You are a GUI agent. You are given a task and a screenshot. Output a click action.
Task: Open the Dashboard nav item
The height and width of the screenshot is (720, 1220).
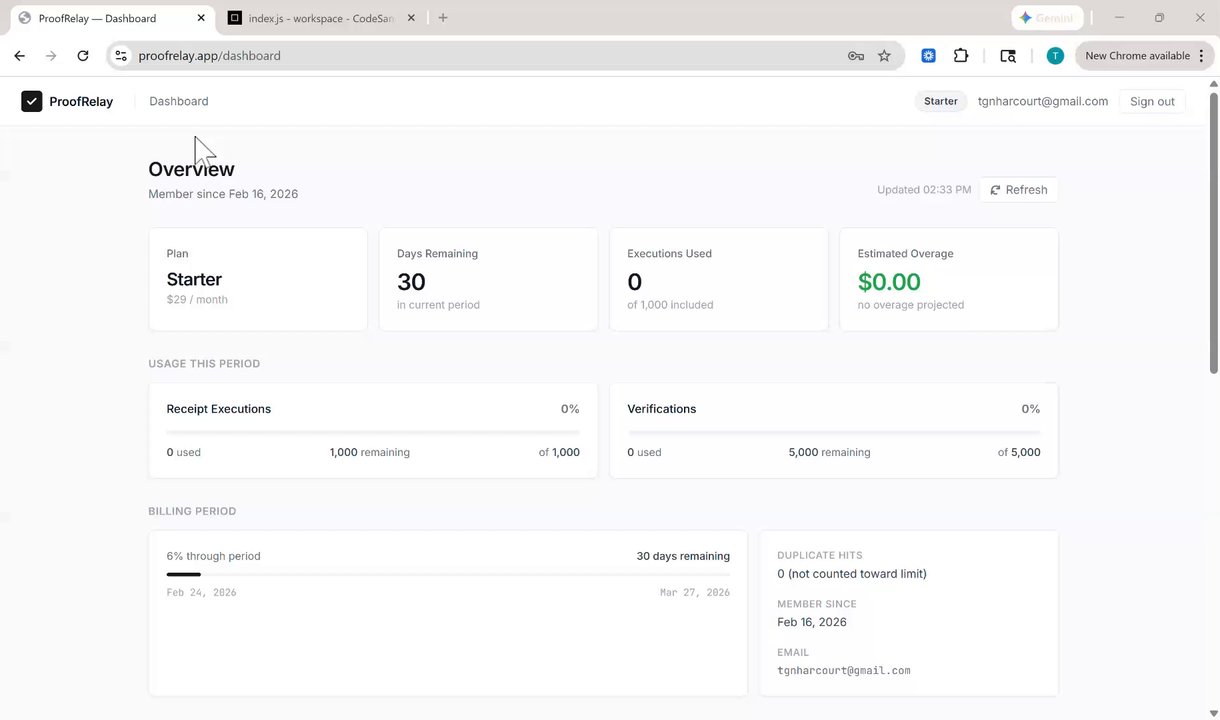point(179,101)
